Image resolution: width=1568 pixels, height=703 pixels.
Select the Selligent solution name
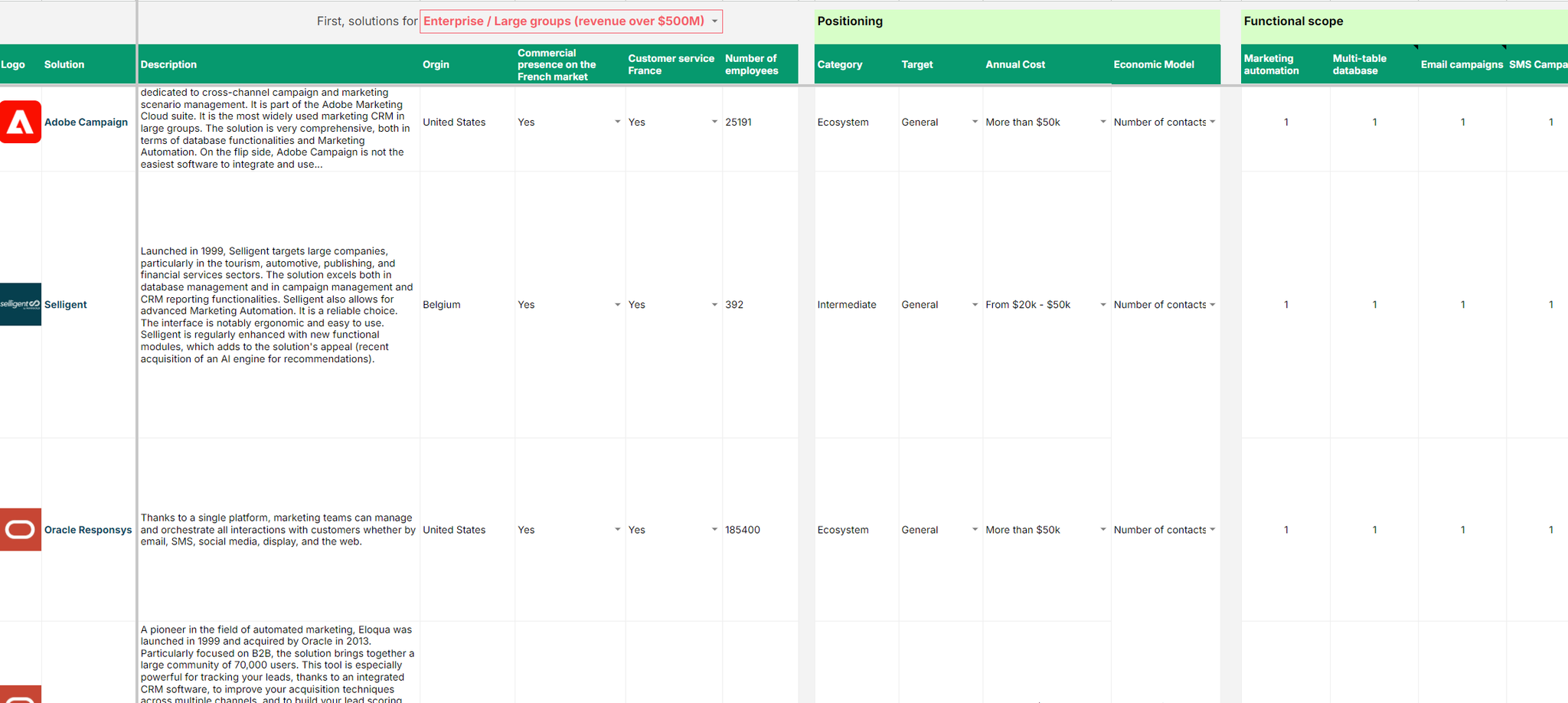pyautogui.click(x=66, y=305)
